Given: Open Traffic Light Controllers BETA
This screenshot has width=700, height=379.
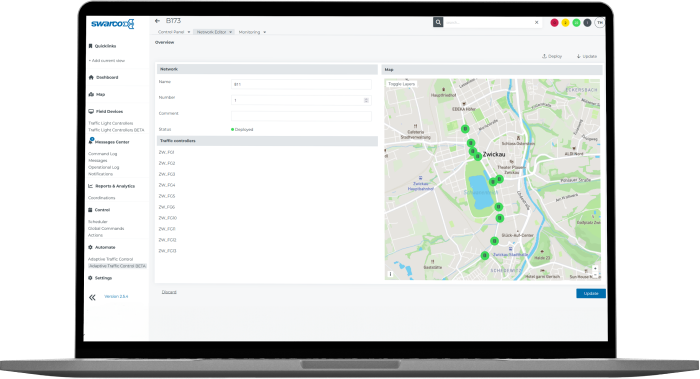Looking at the screenshot, I should 116,130.
